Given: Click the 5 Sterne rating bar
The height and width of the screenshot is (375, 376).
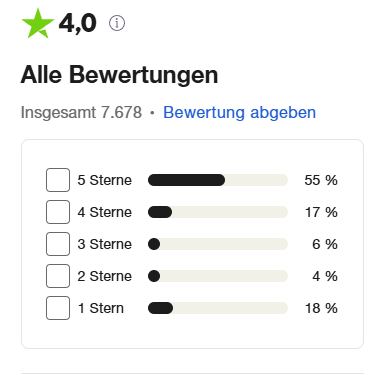Looking at the screenshot, I should pyautogui.click(x=218, y=180).
